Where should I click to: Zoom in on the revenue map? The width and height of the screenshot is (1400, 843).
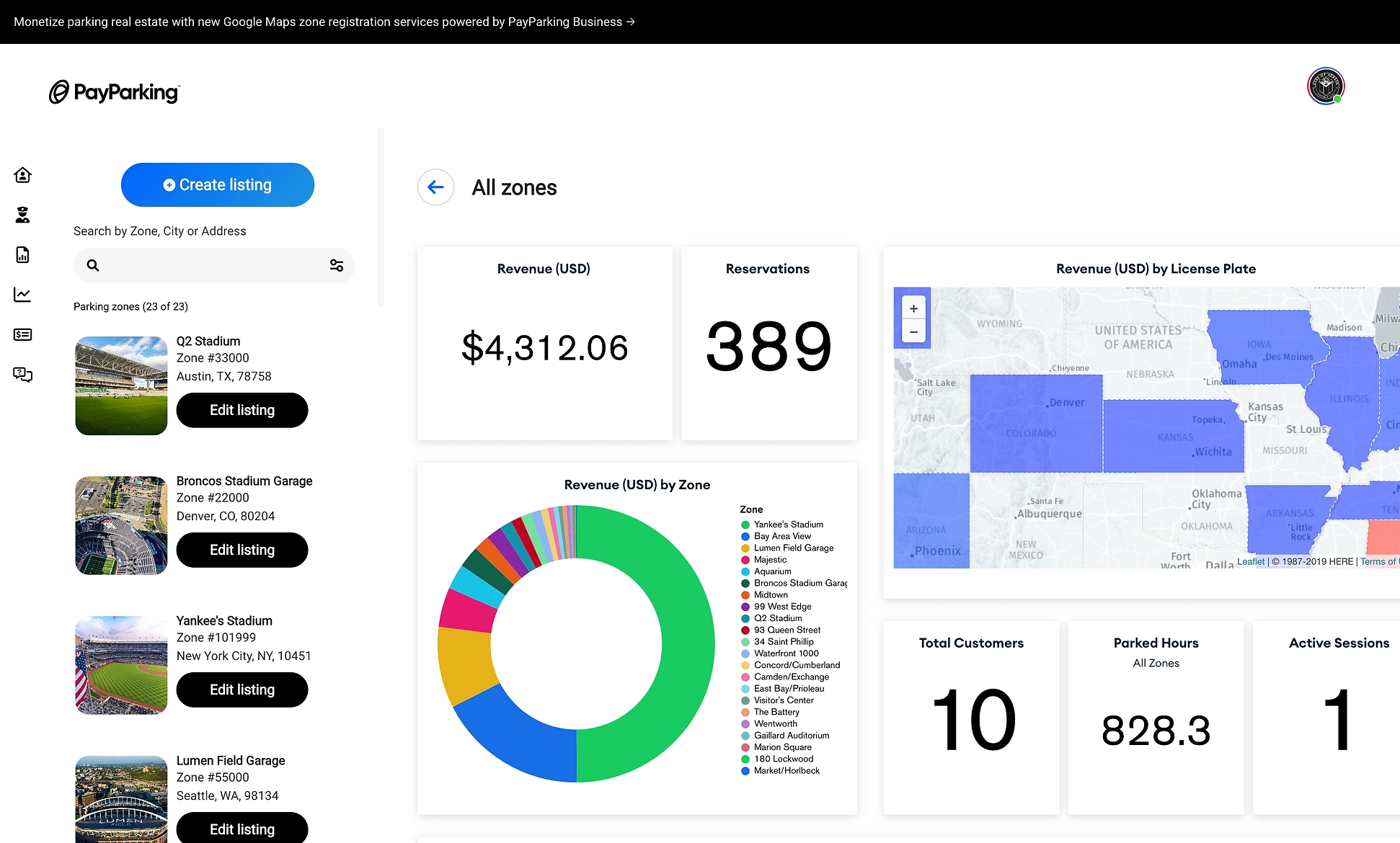913,308
